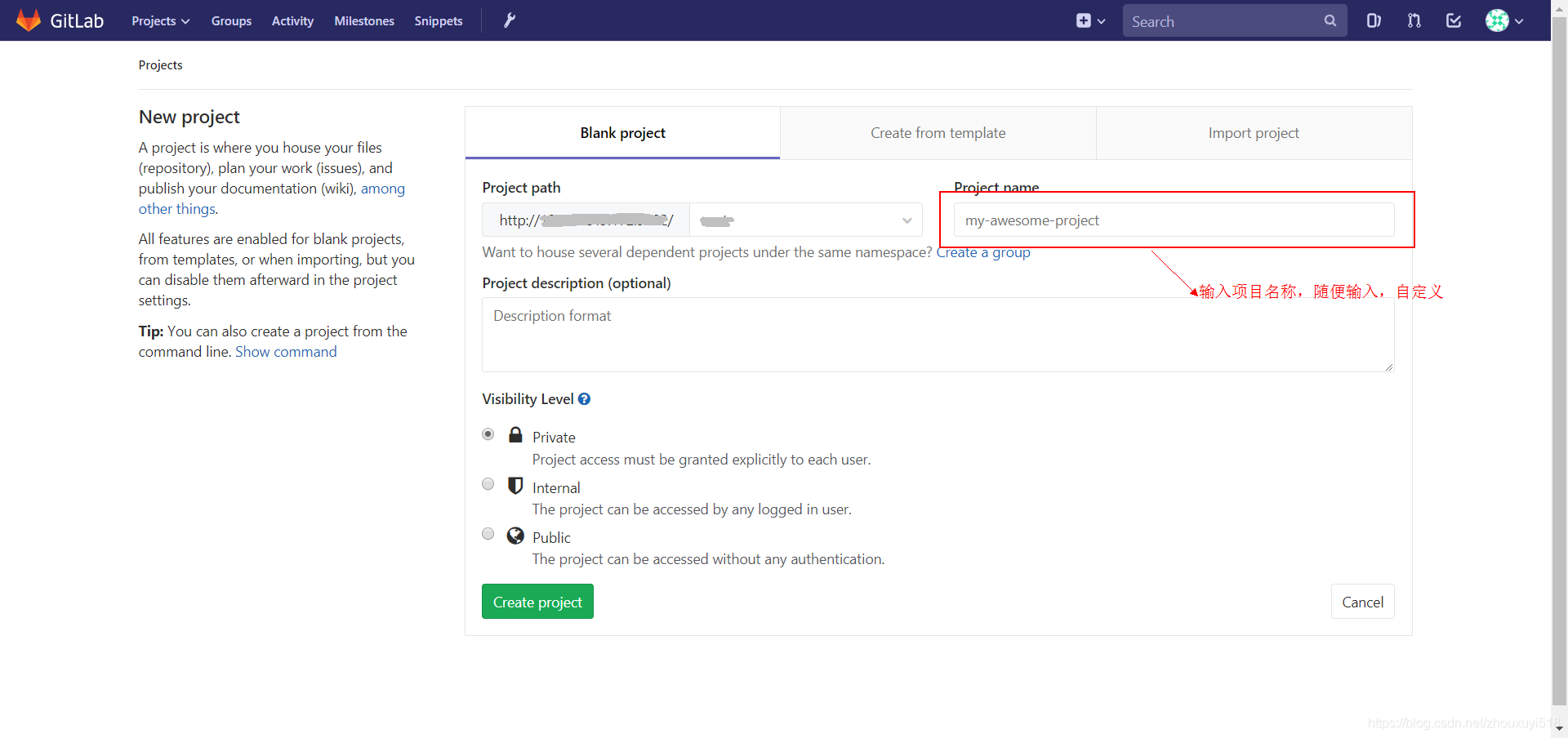This screenshot has width=1568, height=738.
Task: Open Groups in the top navigation
Action: 231,21
